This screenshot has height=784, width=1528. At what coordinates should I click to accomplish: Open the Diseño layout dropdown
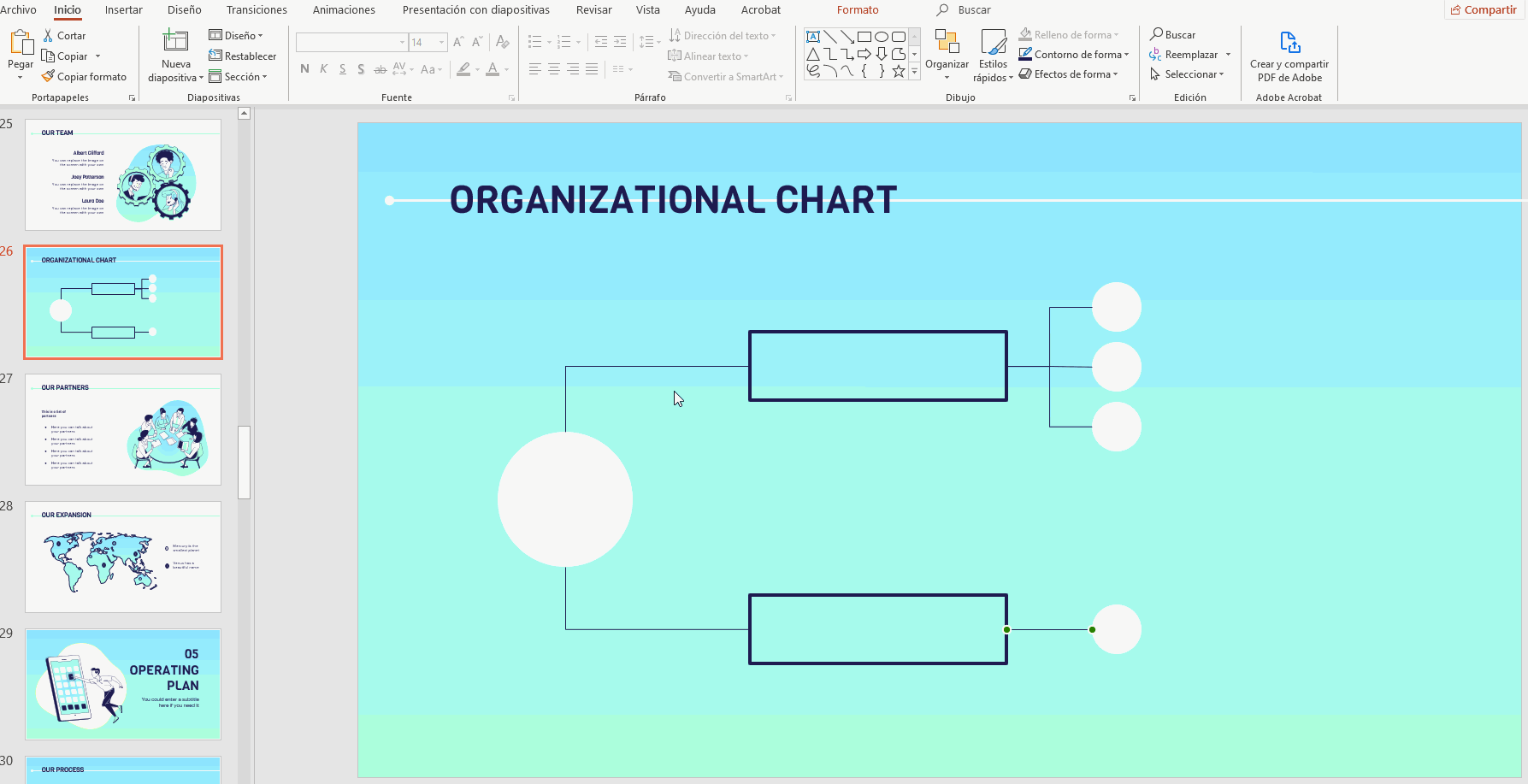click(x=236, y=36)
